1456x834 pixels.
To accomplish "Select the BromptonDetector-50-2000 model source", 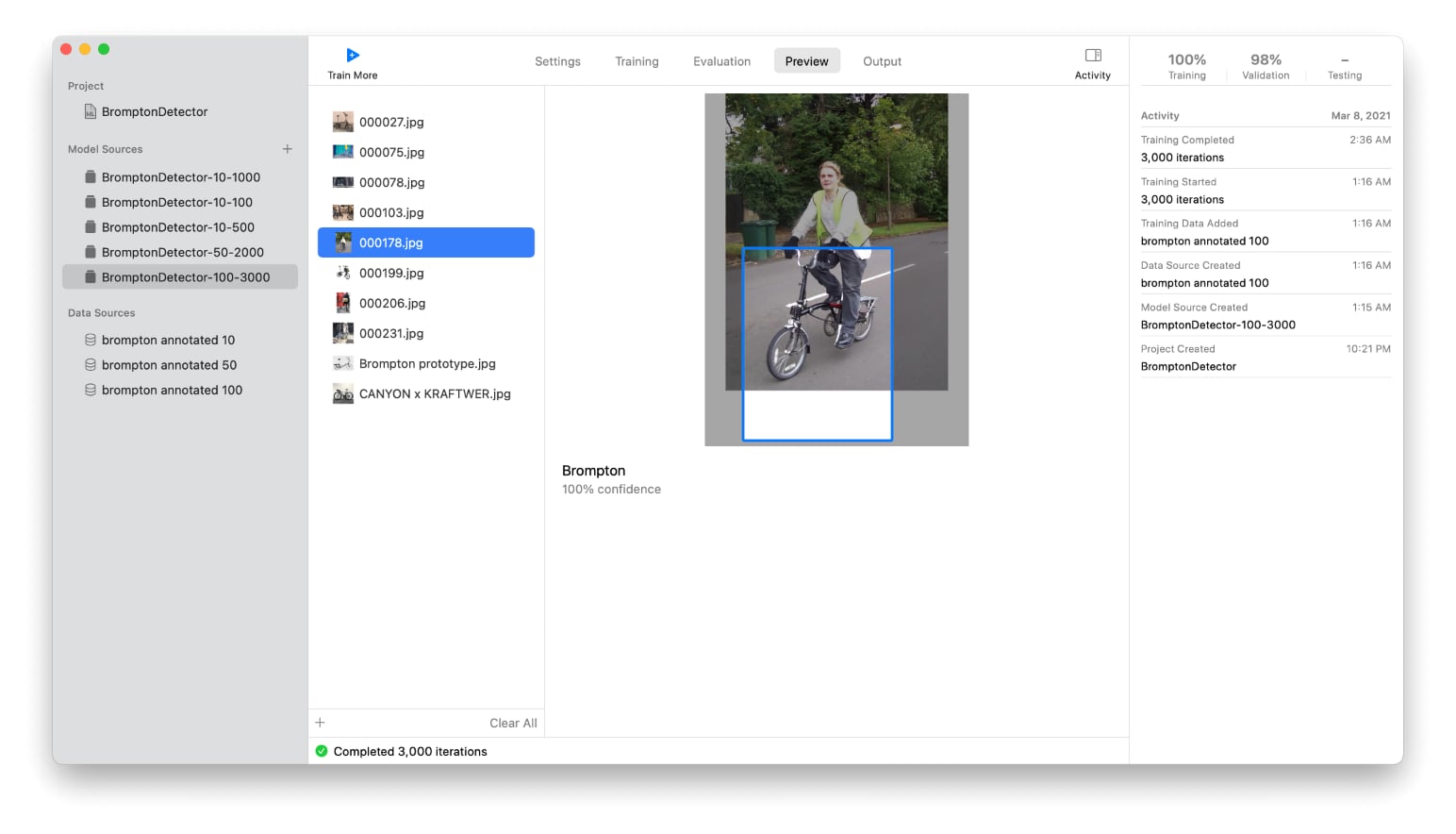I will (182, 252).
